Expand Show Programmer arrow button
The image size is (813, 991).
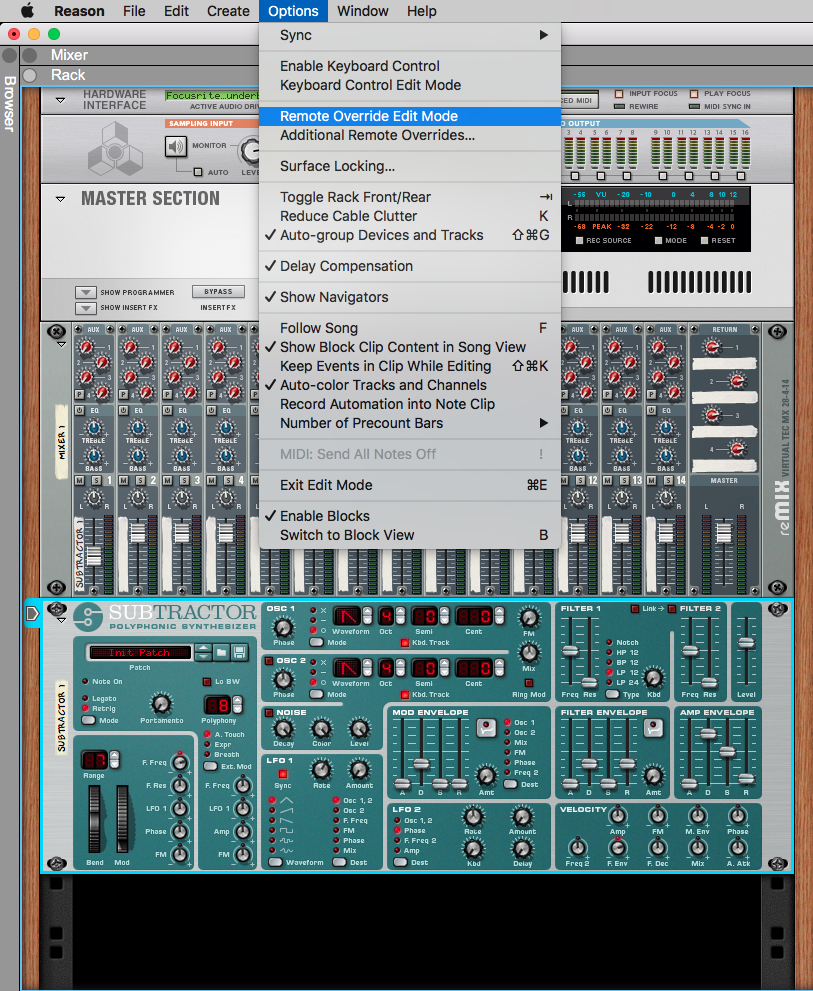click(x=85, y=293)
